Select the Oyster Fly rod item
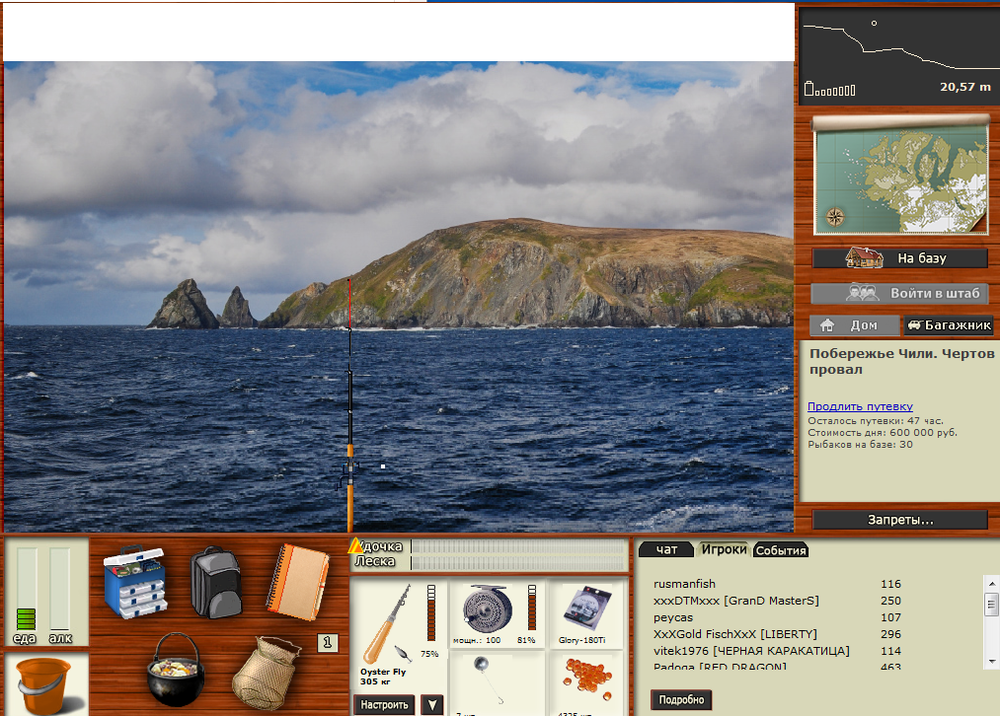Image resolution: width=1000 pixels, height=716 pixels. tap(388, 625)
